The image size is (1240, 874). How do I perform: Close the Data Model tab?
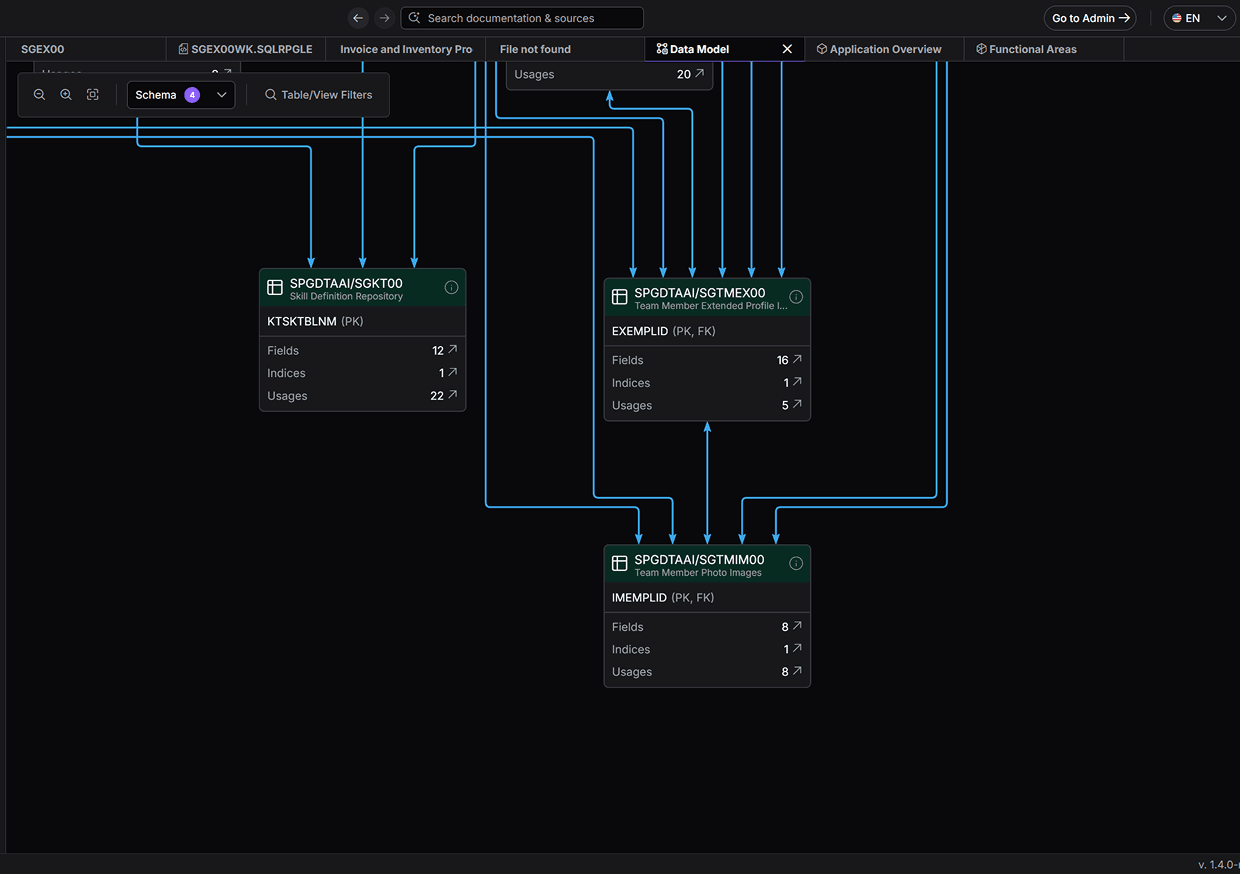(787, 48)
